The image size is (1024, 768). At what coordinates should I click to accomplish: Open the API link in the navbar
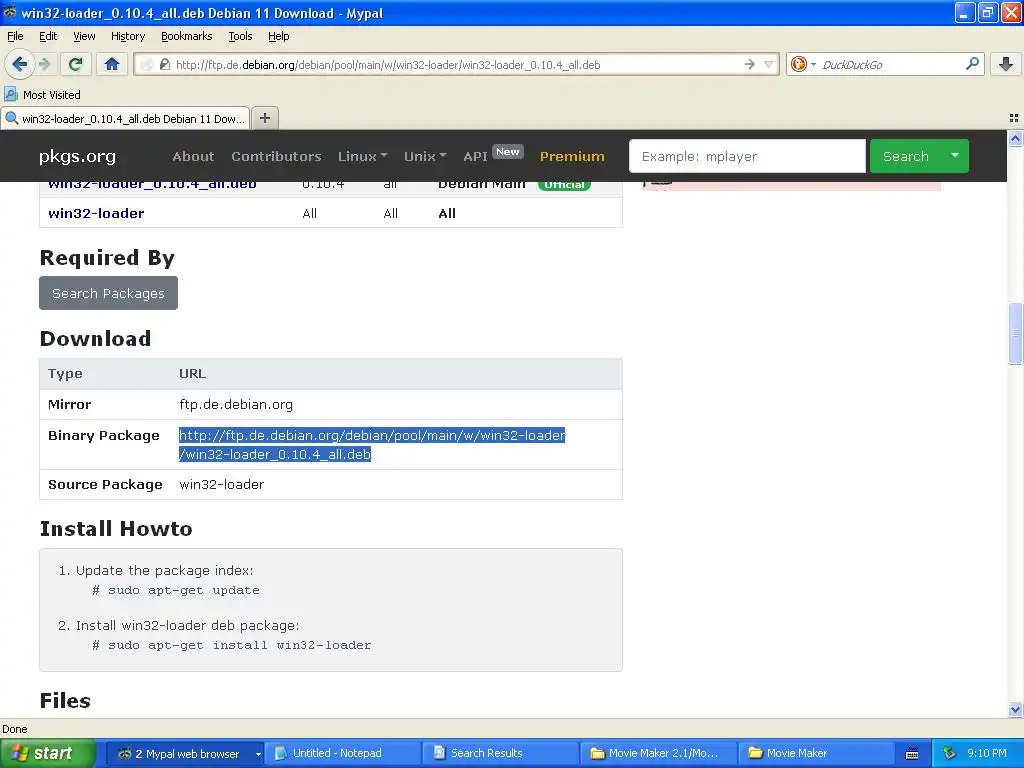475,157
